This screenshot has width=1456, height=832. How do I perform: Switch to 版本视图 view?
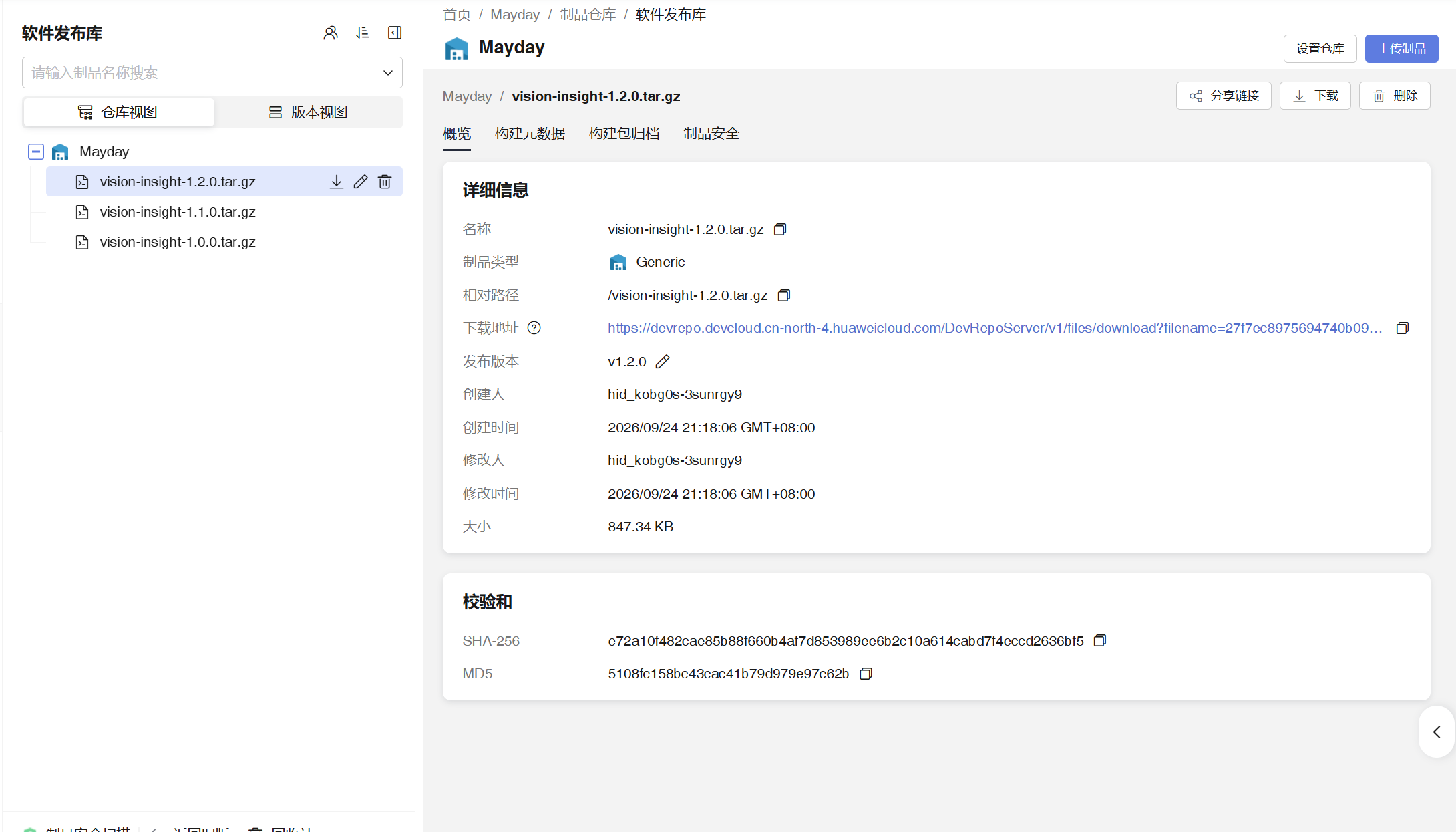[x=308, y=112]
